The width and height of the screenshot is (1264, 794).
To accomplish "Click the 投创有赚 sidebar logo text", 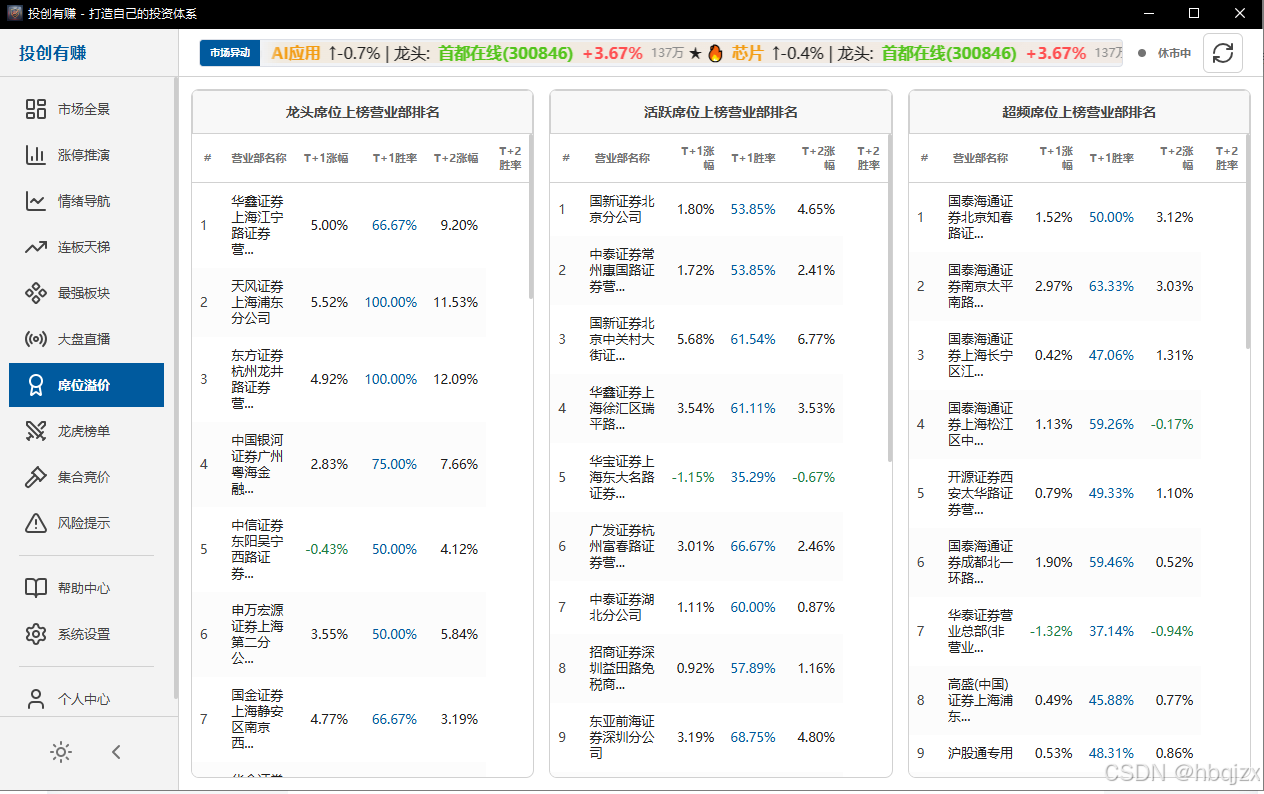I will click(53, 53).
